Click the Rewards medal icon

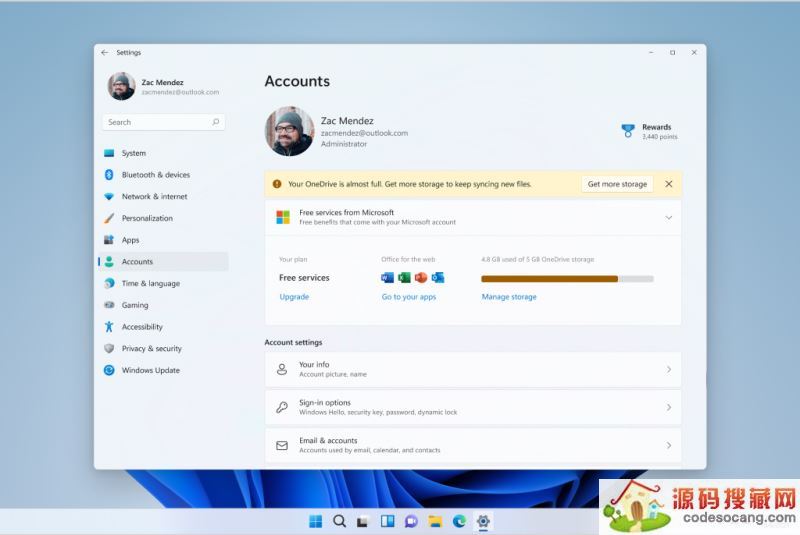tap(628, 131)
